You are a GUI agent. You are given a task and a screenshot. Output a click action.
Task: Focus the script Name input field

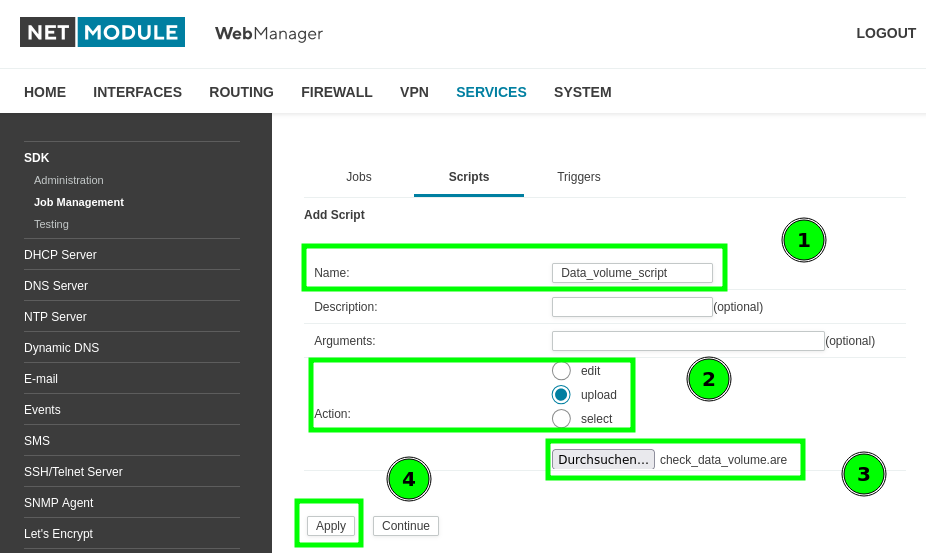pos(632,273)
